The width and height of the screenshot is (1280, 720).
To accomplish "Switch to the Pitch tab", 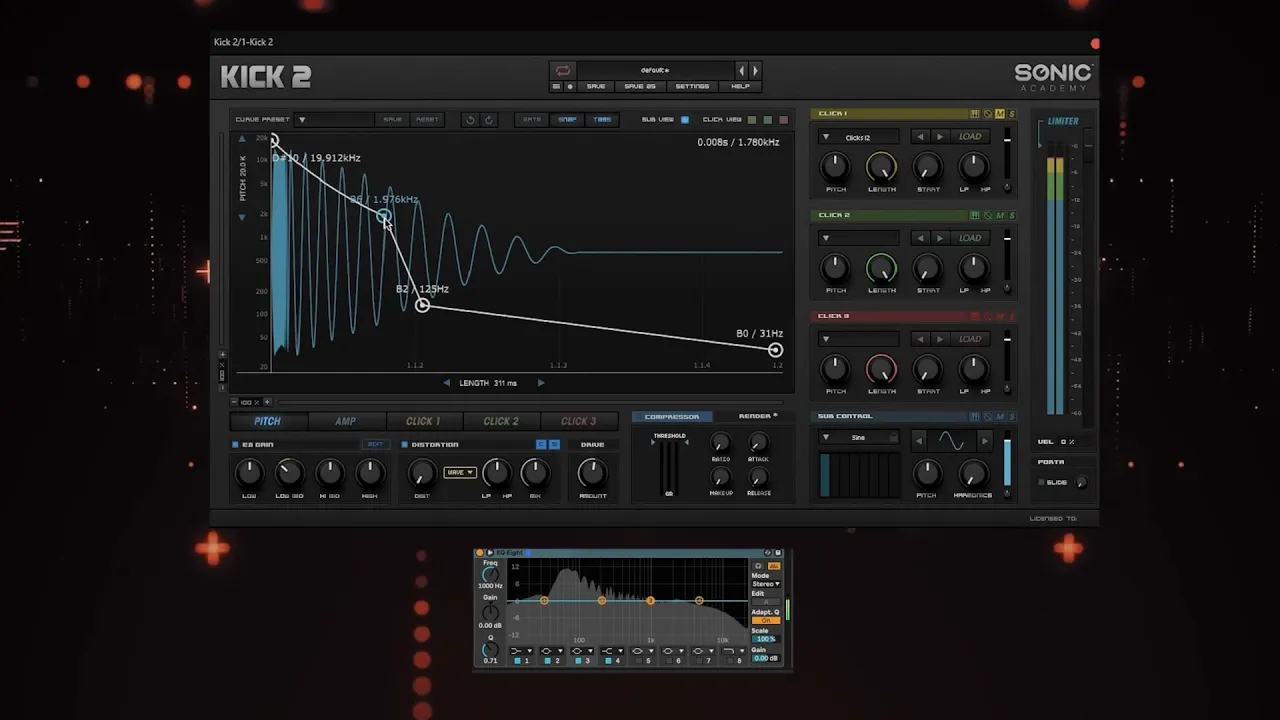I will click(267, 421).
